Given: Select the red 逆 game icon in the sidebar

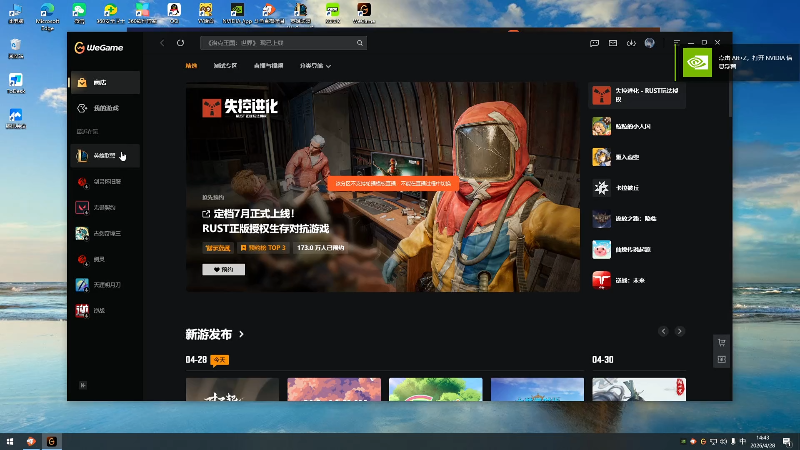Looking at the screenshot, I should (82, 310).
